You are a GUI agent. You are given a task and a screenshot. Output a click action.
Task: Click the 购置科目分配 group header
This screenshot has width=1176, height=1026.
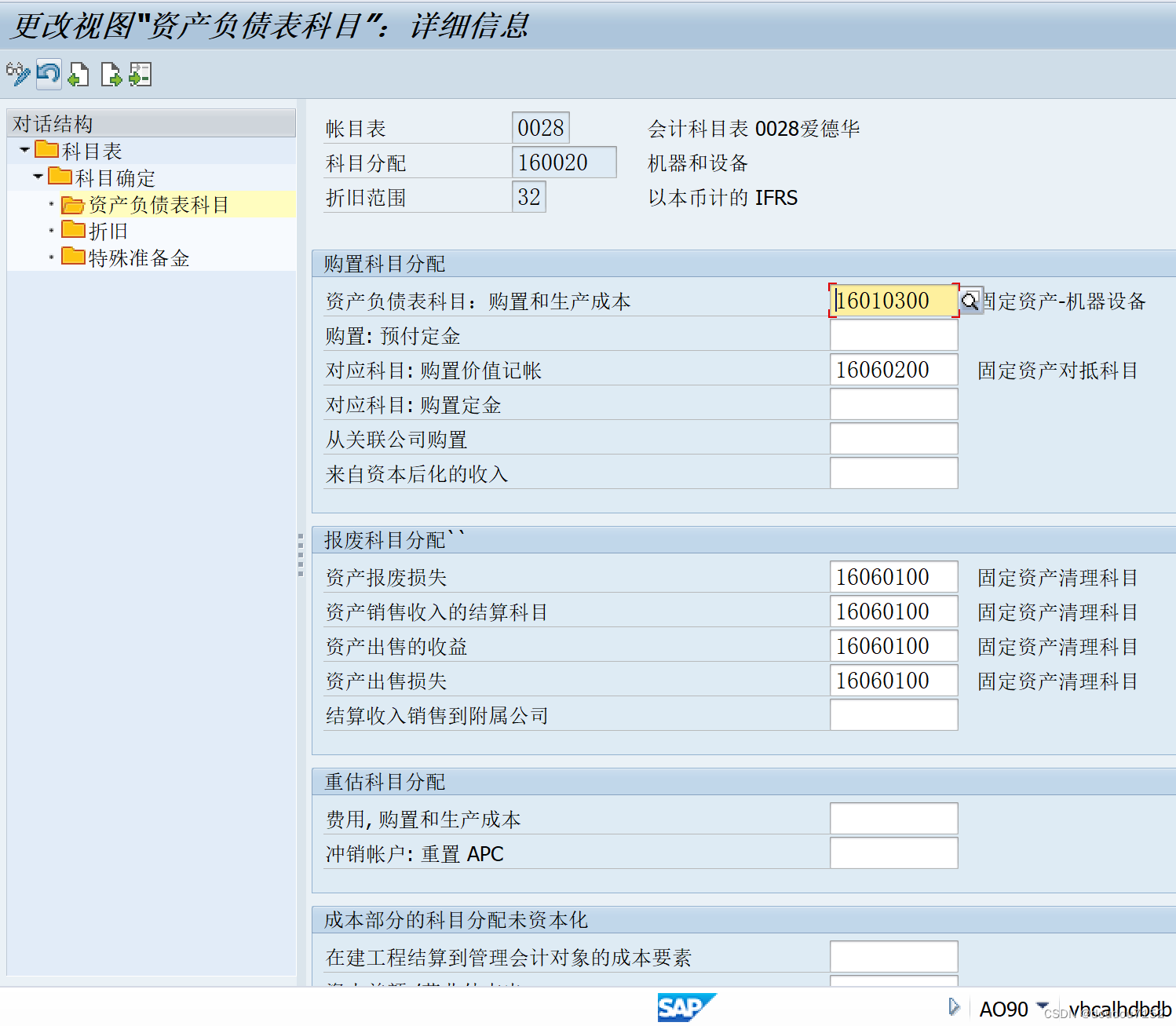click(x=743, y=264)
